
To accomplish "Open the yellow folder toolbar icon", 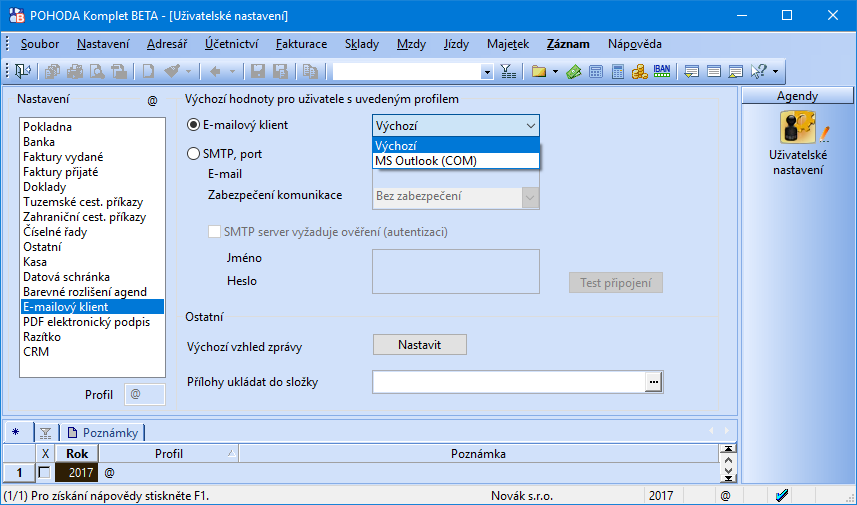I will coord(539,71).
